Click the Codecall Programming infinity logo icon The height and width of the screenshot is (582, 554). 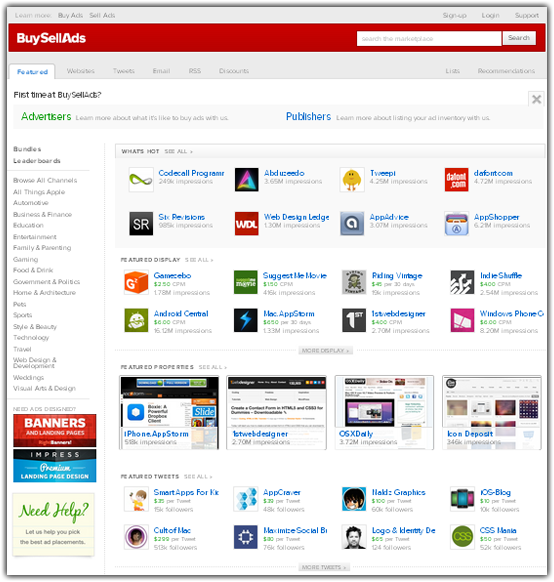coord(141,180)
